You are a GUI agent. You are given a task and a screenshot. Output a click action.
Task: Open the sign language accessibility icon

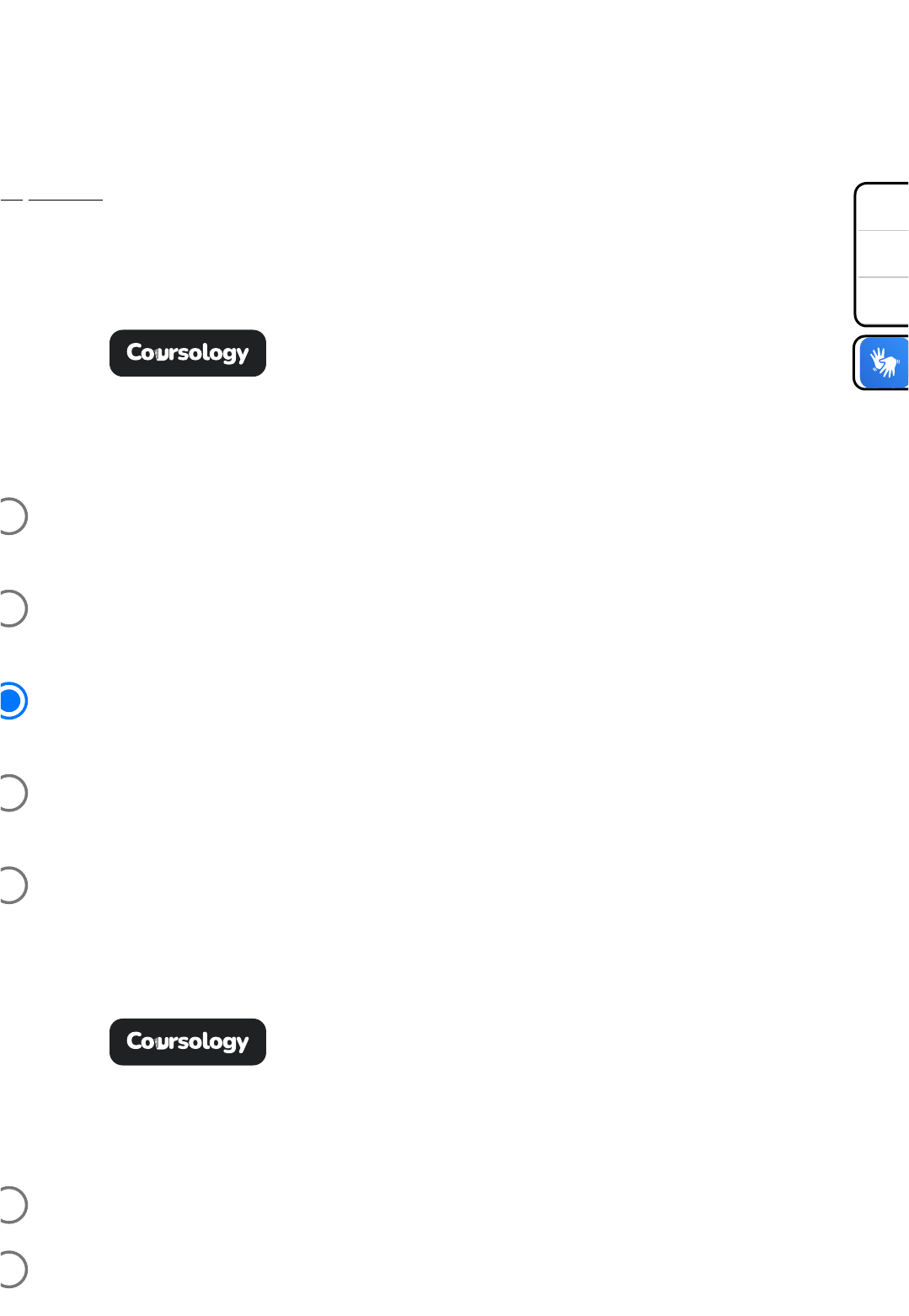pyautogui.click(x=884, y=363)
